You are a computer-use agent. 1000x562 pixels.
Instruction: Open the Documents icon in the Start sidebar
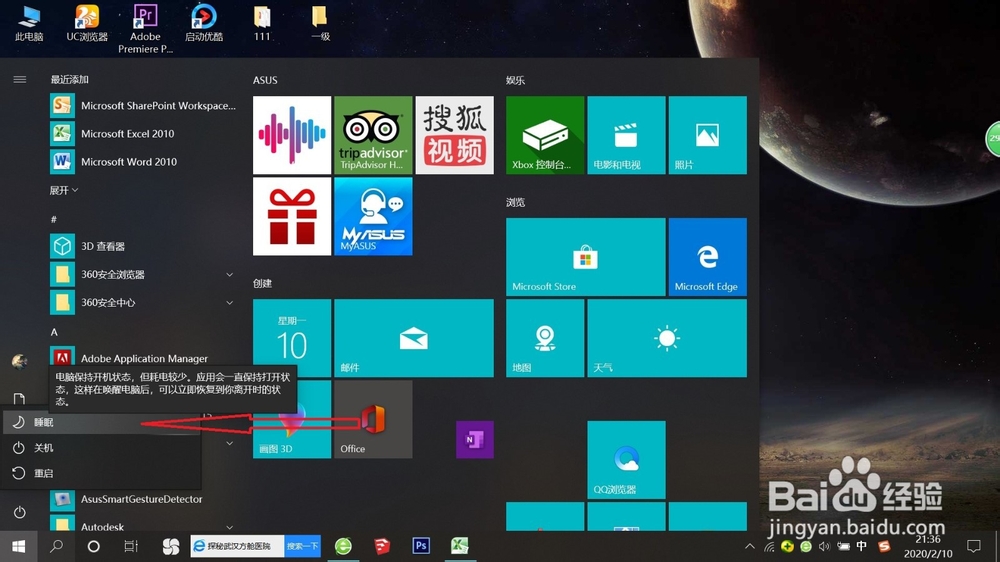click(20, 399)
